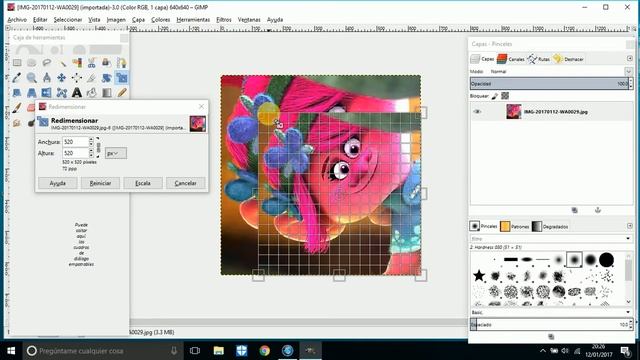The image size is (640, 360).
Task: Open Chrome from the Windows taskbar
Action: [264, 350]
